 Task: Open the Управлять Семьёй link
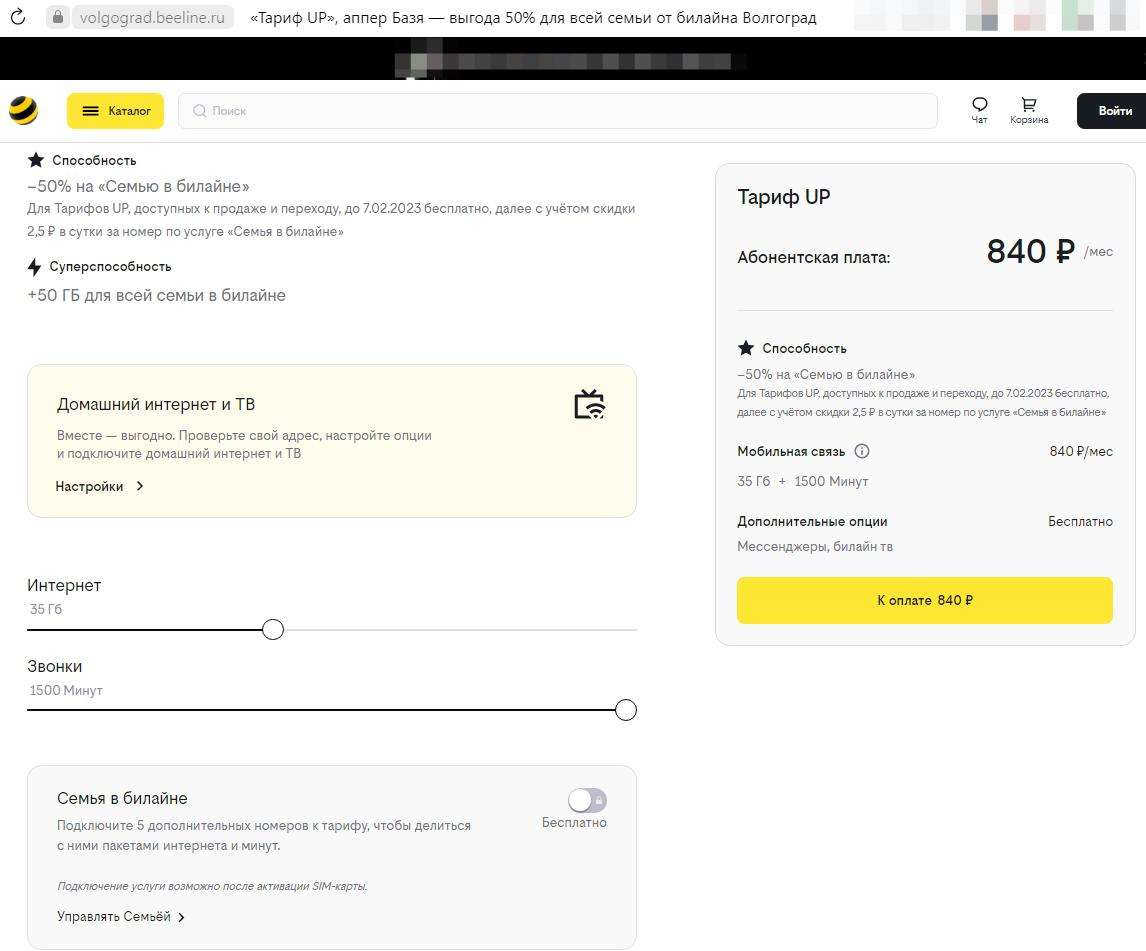(114, 917)
